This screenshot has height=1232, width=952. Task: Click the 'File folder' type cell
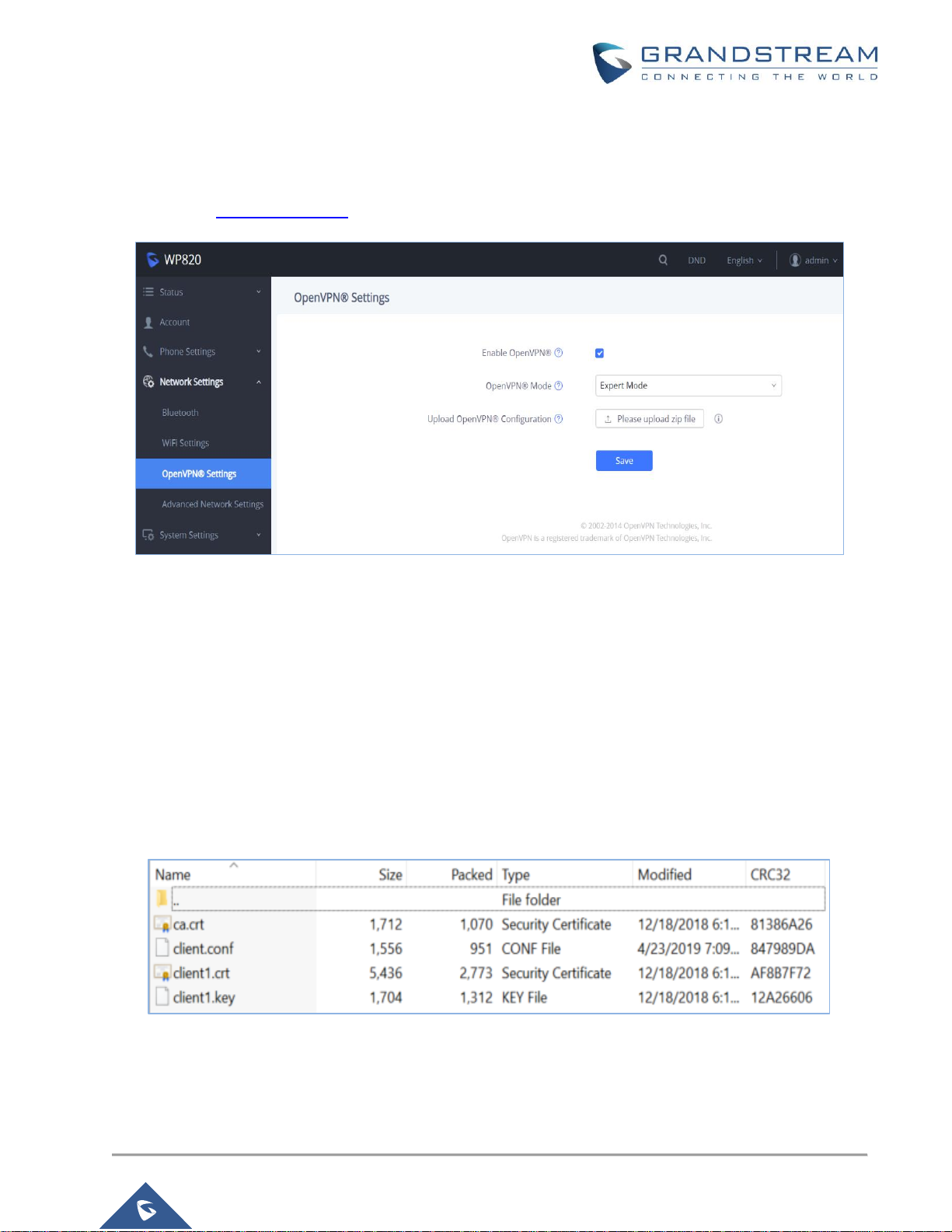click(532, 899)
